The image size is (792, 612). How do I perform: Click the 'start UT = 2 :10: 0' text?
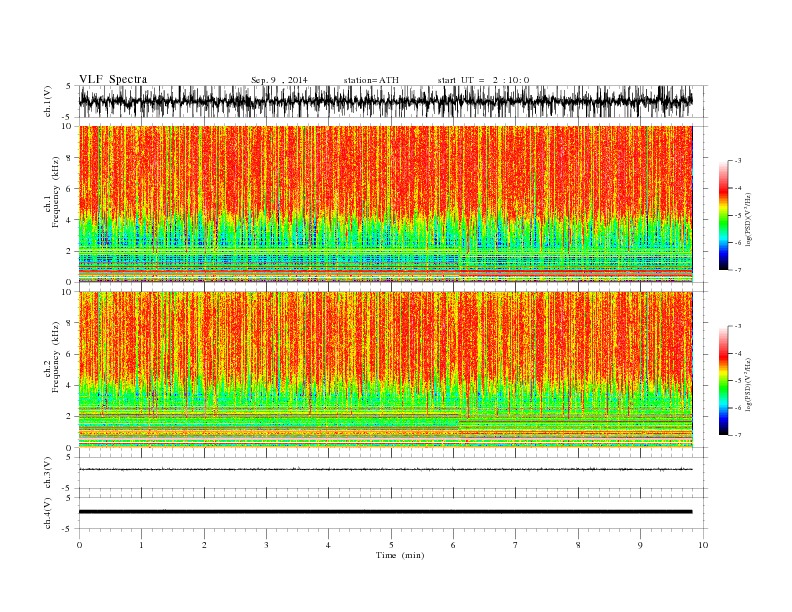coord(483,80)
